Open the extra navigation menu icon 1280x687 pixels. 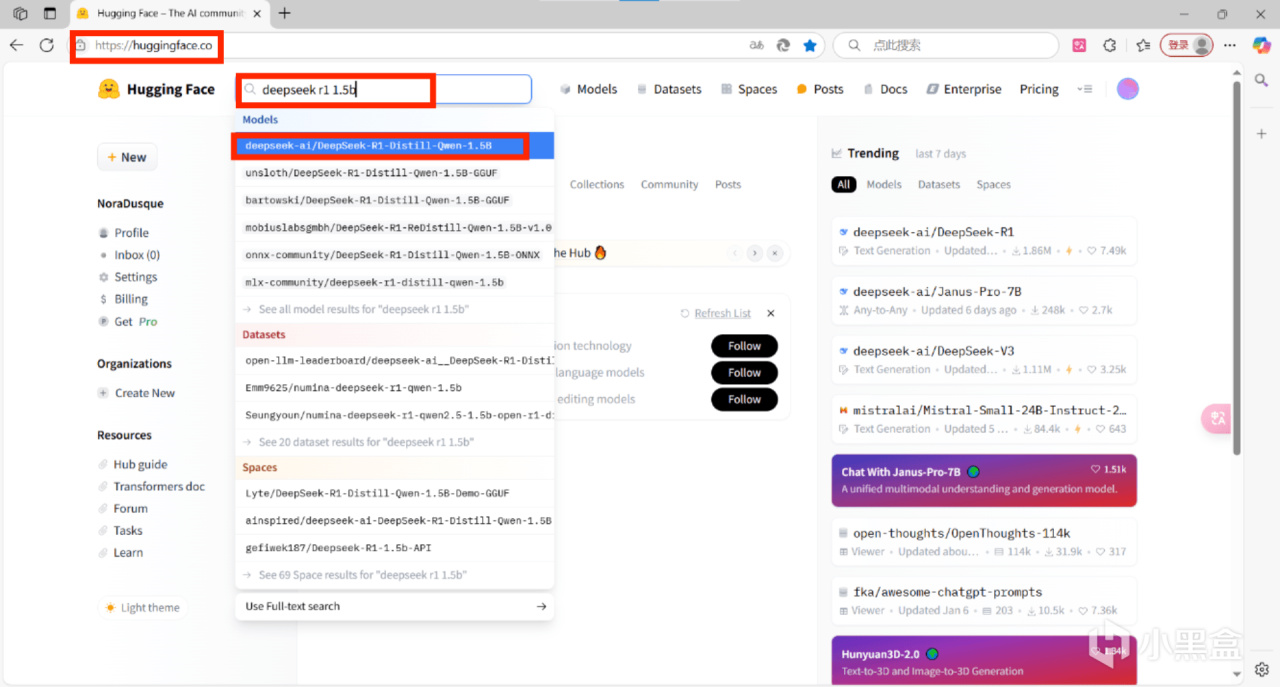tap(1085, 89)
